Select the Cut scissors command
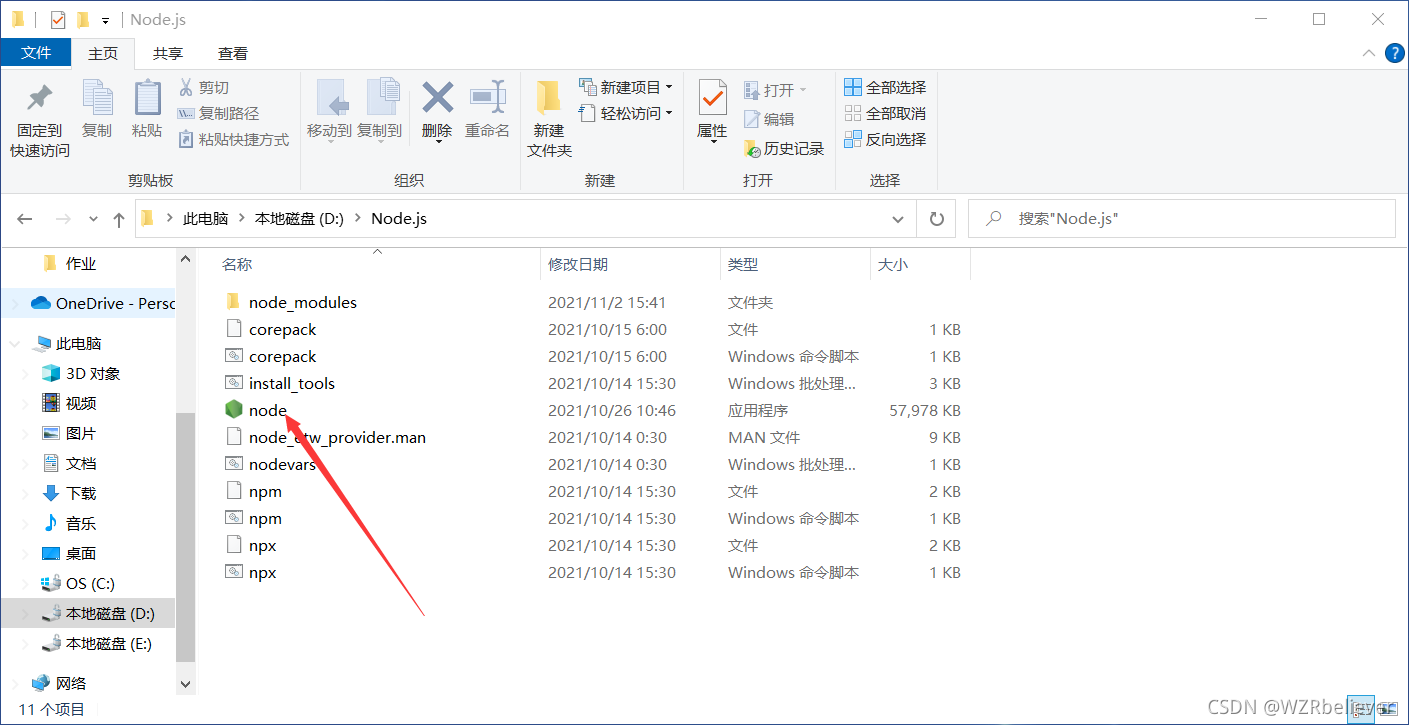 (204, 88)
